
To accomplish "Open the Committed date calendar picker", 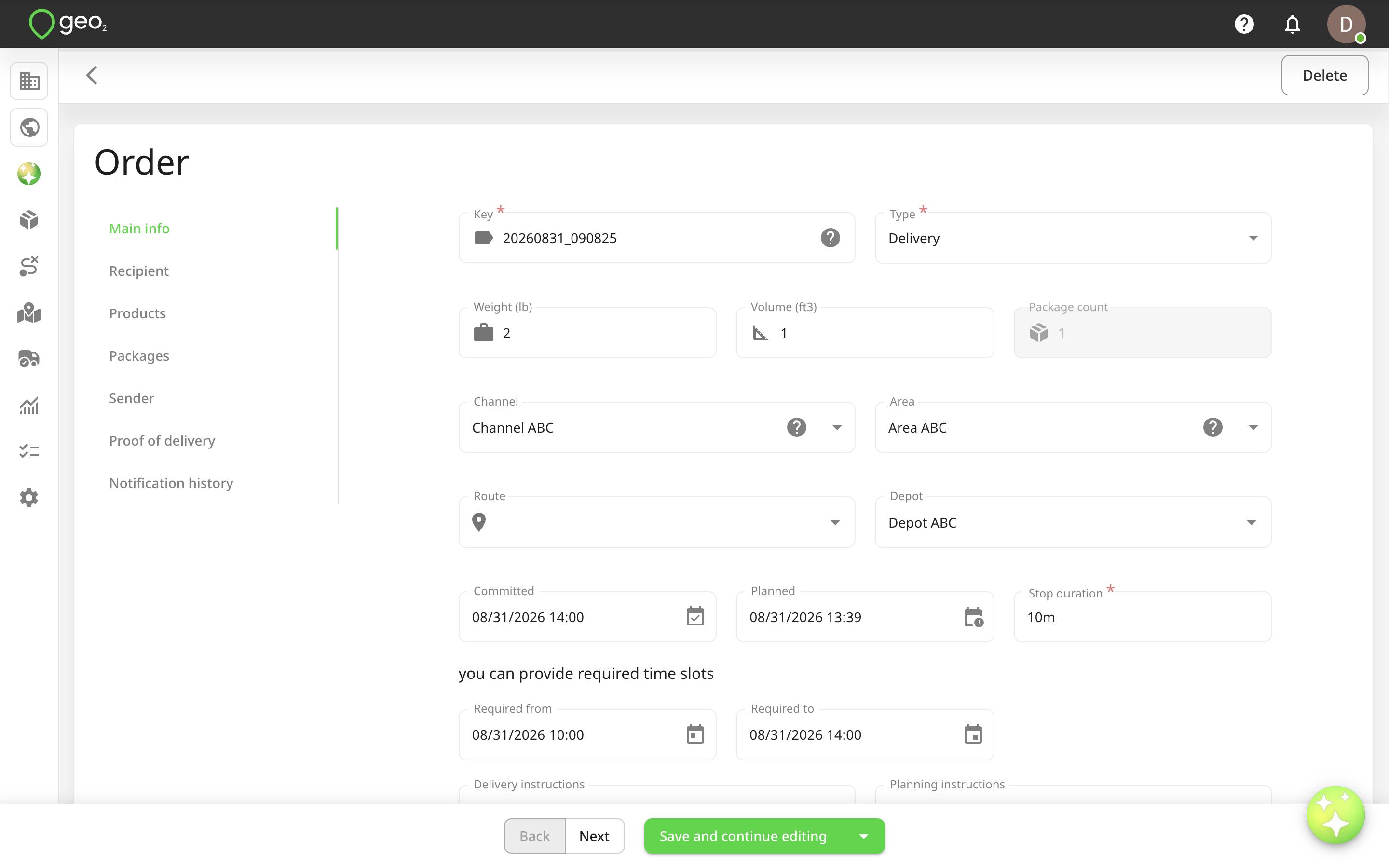I will click(695, 617).
